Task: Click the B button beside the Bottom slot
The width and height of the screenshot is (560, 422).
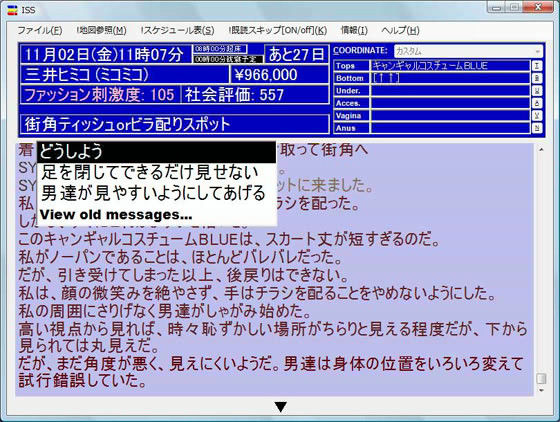Action: tap(537, 78)
